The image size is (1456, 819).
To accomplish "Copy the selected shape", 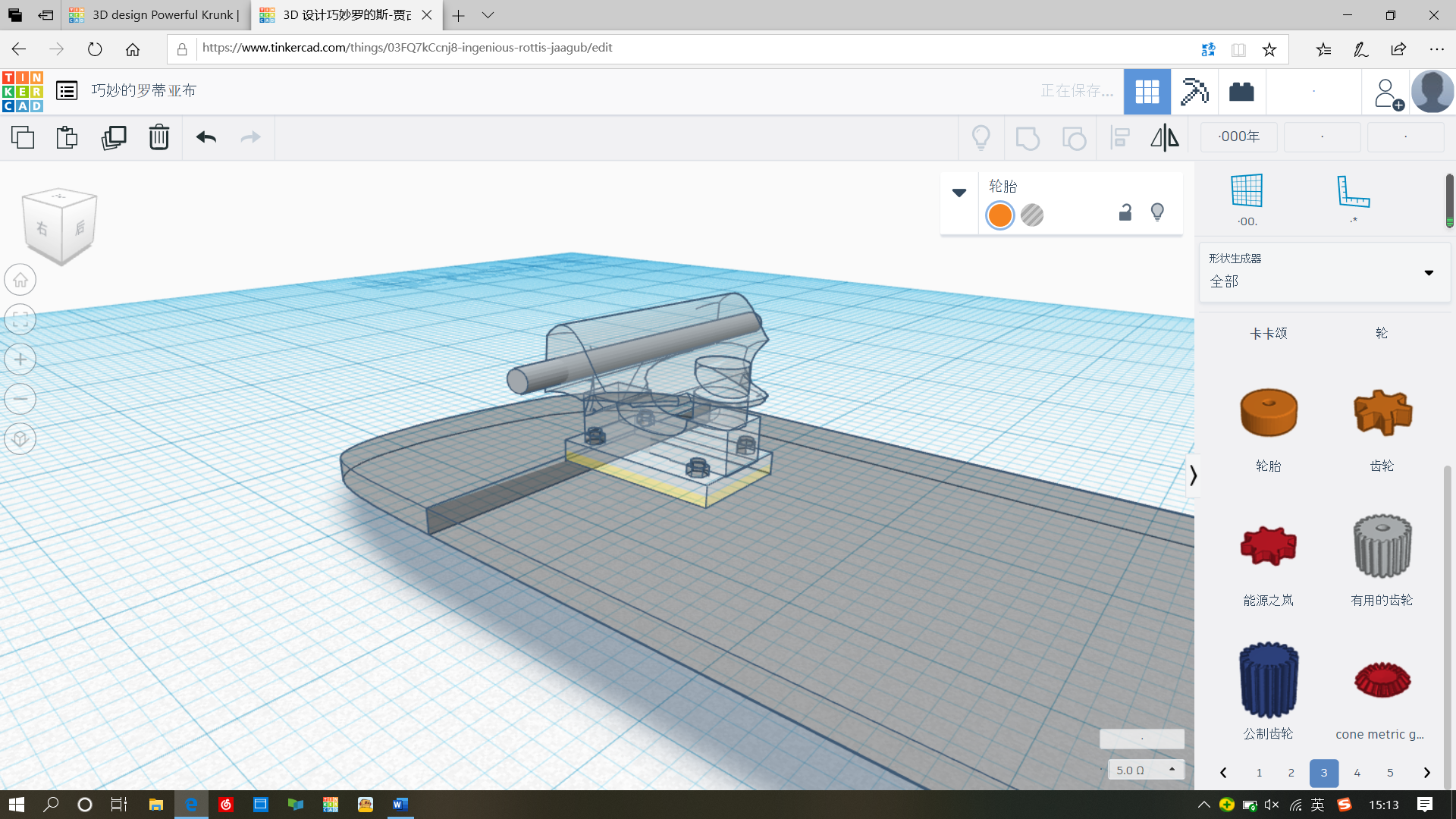I will (x=23, y=137).
